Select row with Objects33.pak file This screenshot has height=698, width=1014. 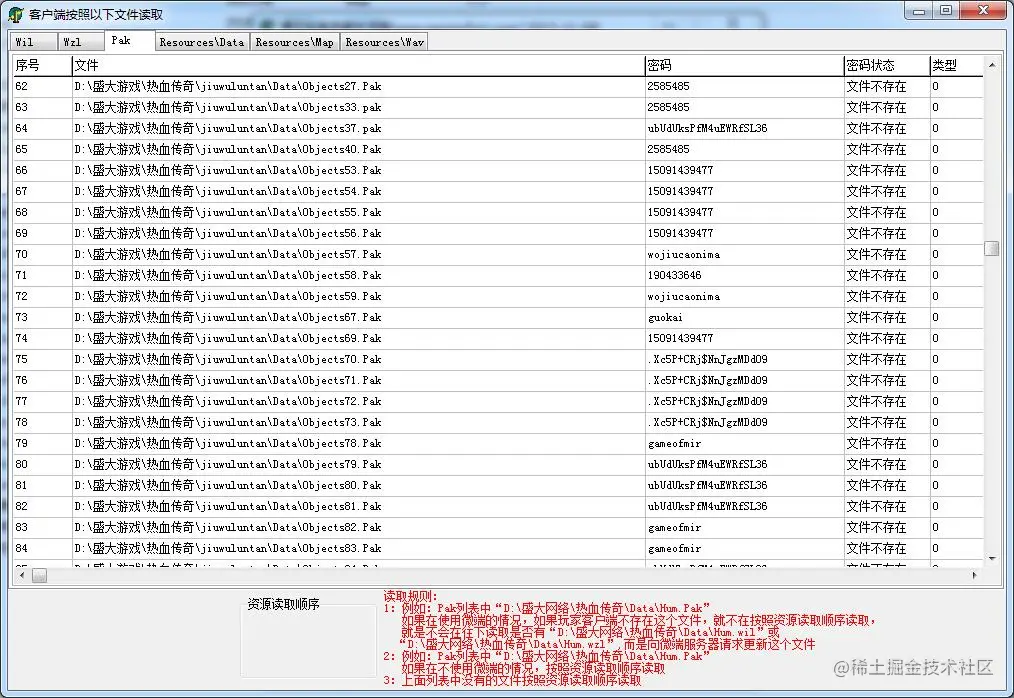(498, 107)
